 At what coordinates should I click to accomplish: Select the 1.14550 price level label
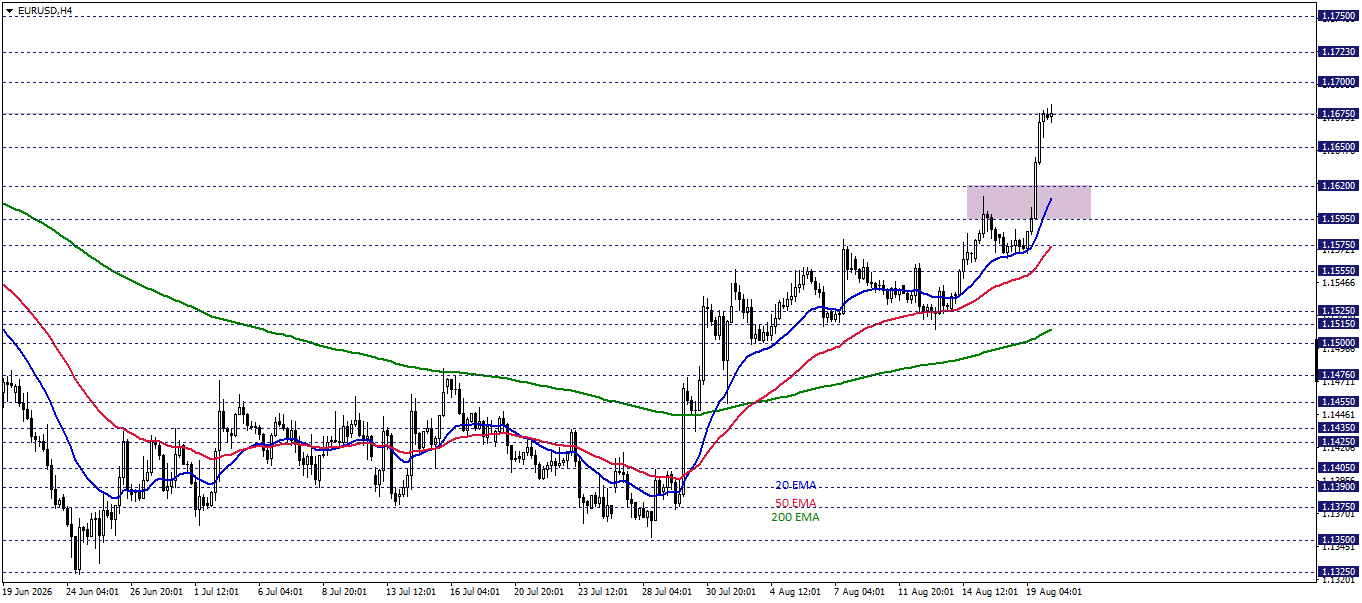click(x=1338, y=401)
